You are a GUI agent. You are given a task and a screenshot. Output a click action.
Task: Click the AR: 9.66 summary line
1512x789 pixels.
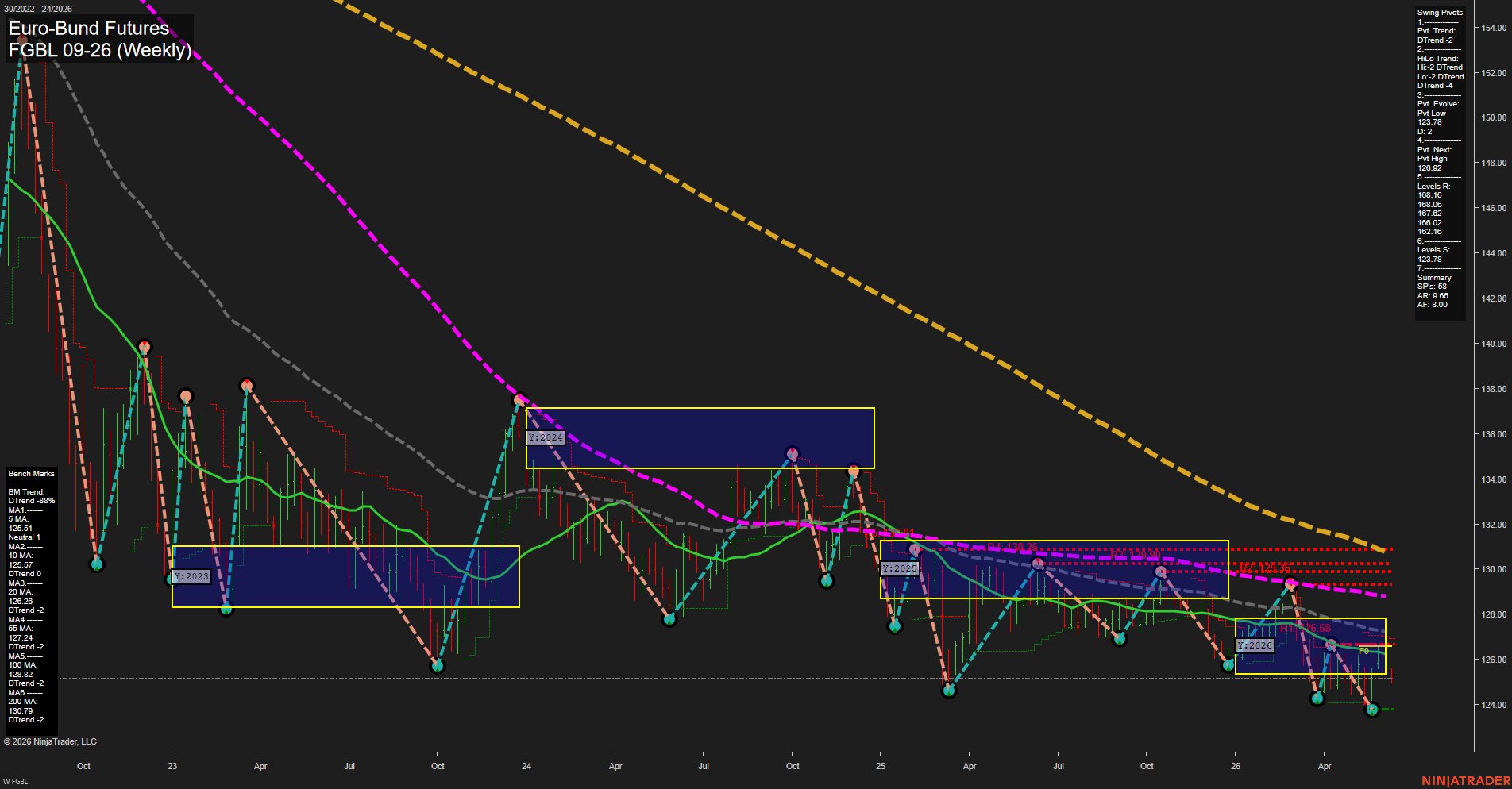coord(1433,296)
